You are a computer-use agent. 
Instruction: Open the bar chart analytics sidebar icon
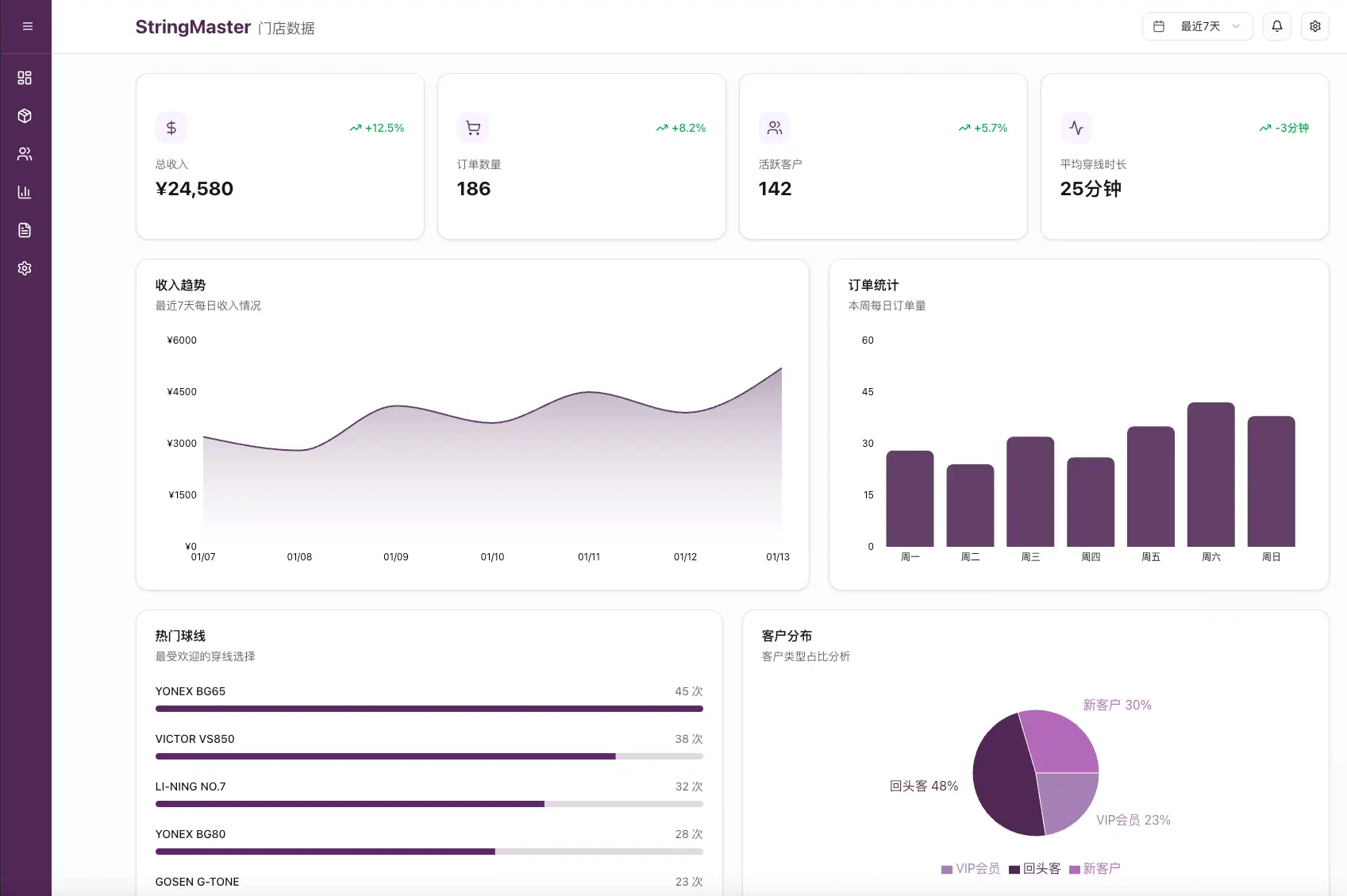click(x=25, y=192)
